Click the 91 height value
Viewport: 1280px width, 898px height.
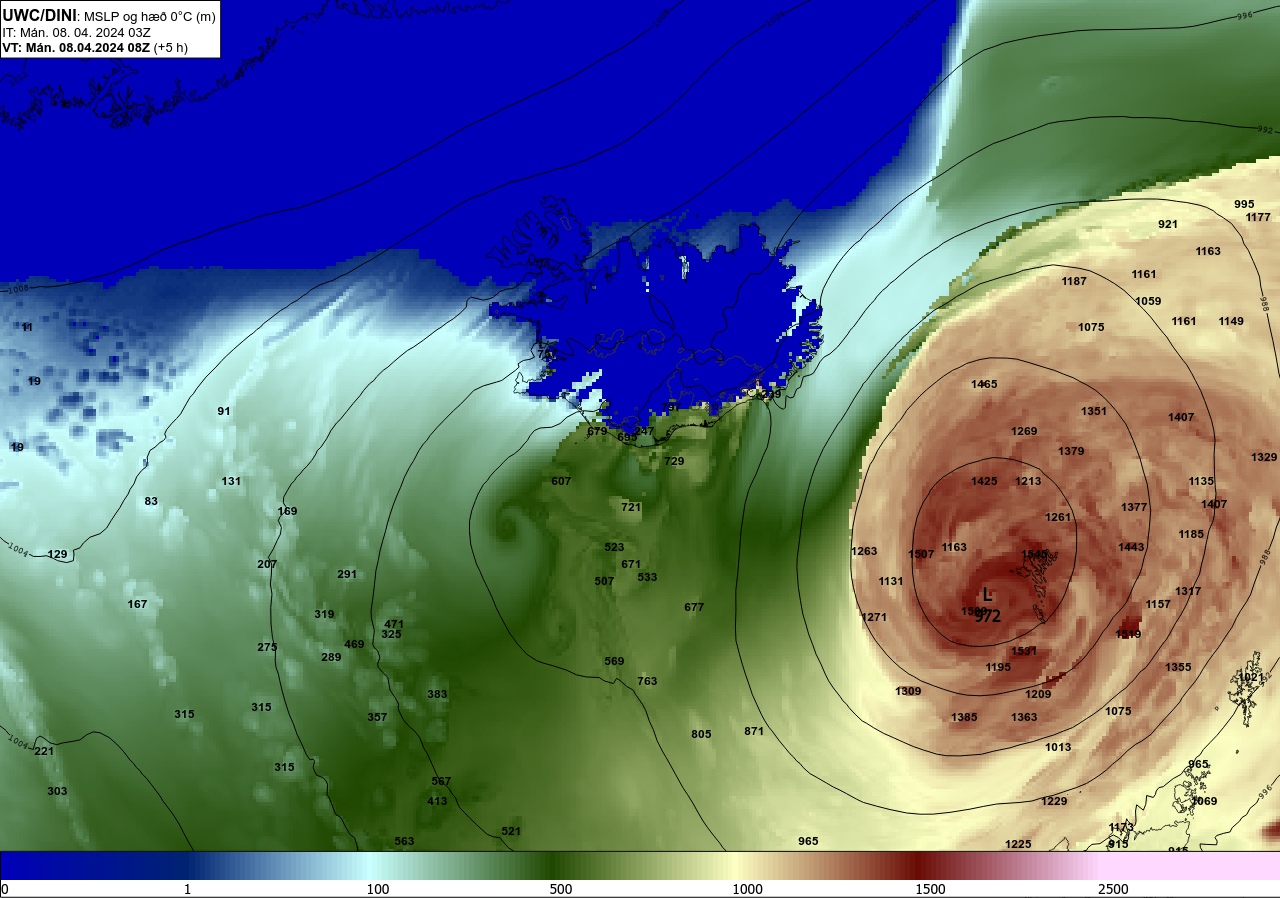click(224, 411)
